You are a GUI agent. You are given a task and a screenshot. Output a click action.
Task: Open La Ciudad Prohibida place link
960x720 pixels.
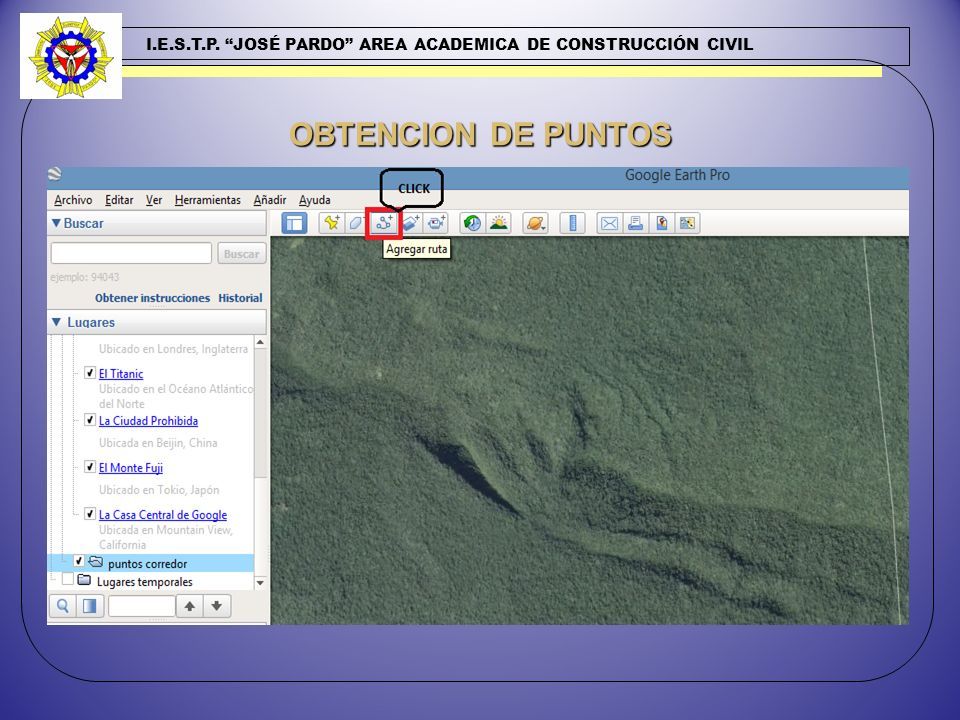[148, 421]
